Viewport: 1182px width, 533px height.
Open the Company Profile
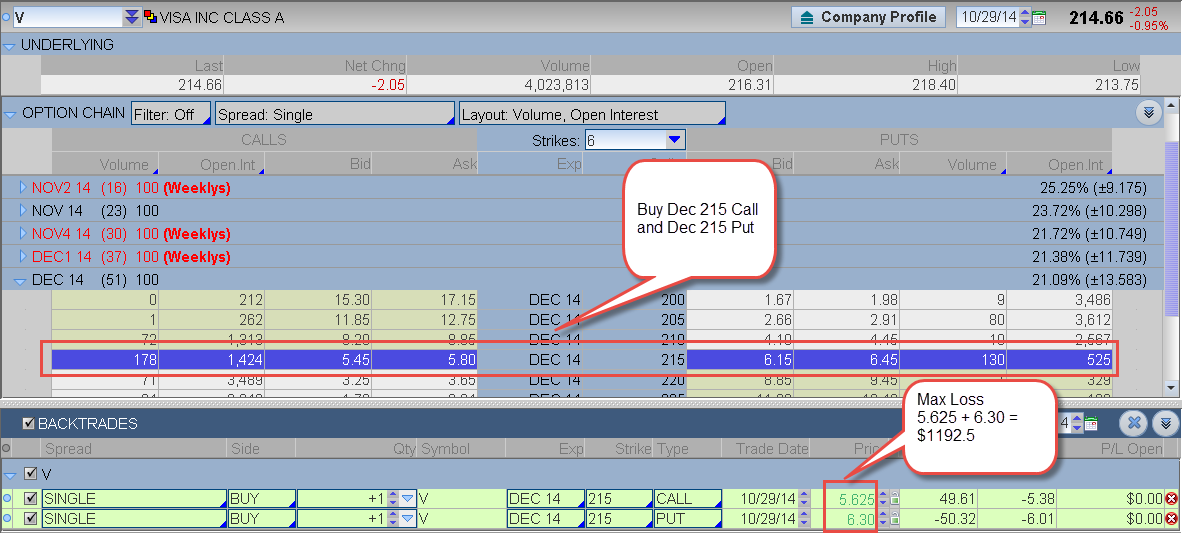869,17
